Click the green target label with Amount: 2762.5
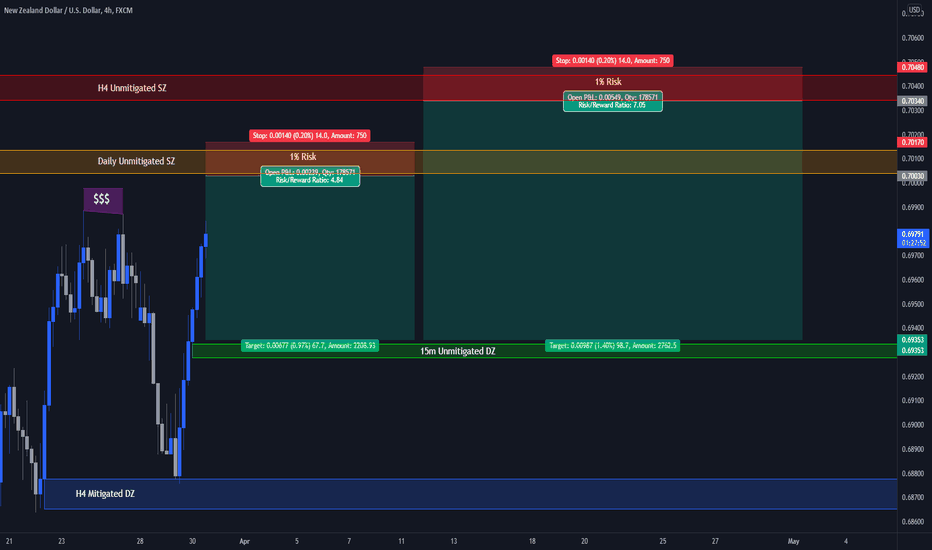Viewport: 932px width, 550px height. point(612,345)
